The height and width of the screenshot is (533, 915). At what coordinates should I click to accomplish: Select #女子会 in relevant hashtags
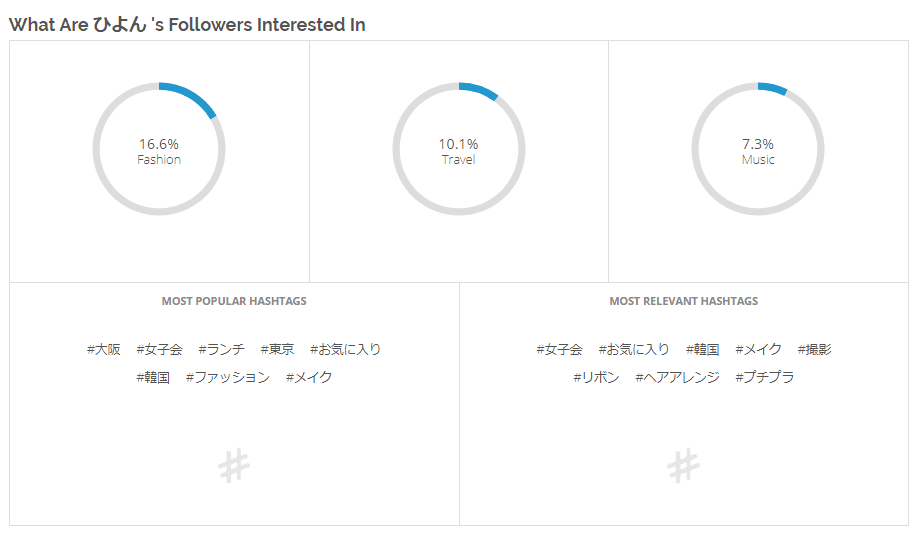pos(559,350)
